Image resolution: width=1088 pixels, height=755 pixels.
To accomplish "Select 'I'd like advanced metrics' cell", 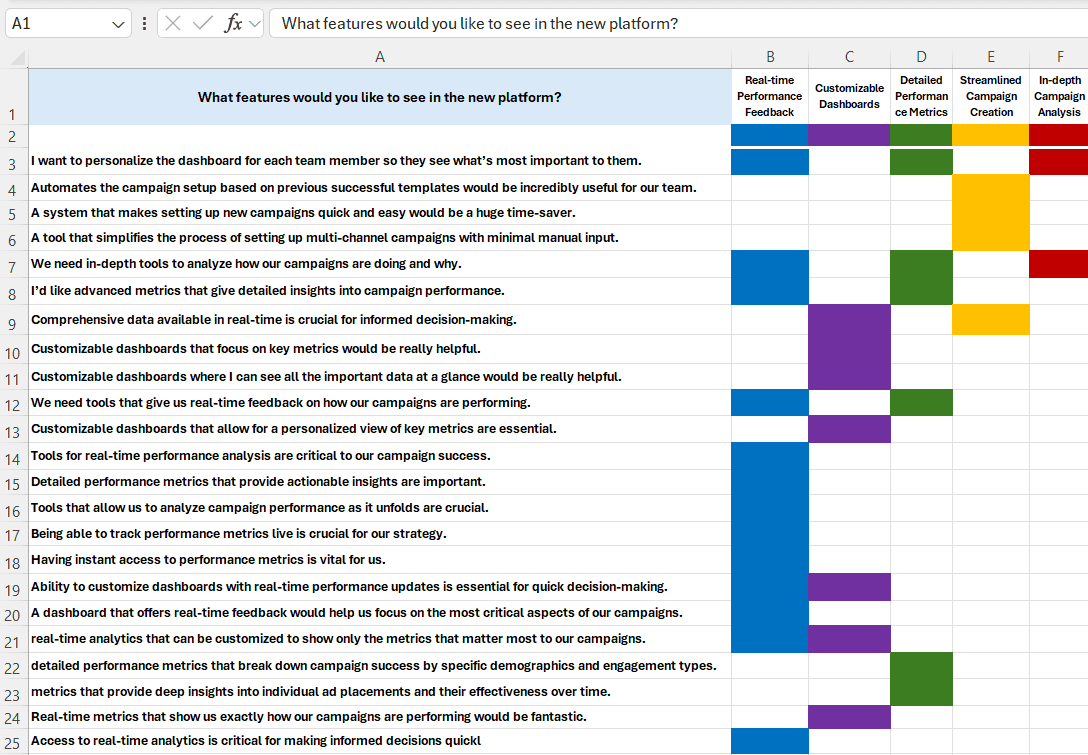I will 380,291.
